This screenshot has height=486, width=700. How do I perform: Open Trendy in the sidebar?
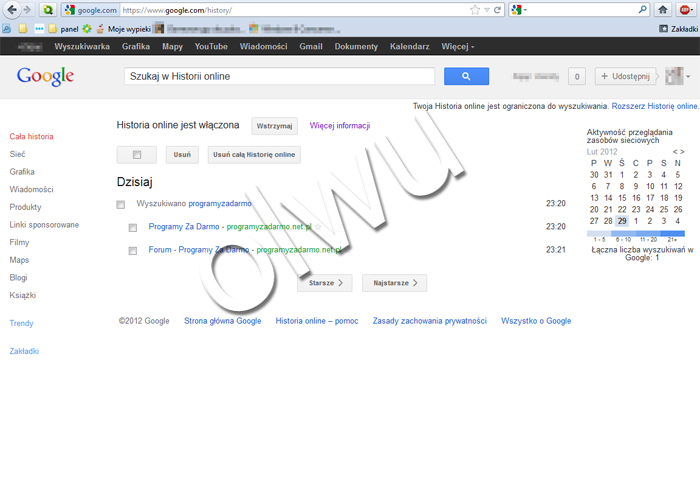[21, 323]
